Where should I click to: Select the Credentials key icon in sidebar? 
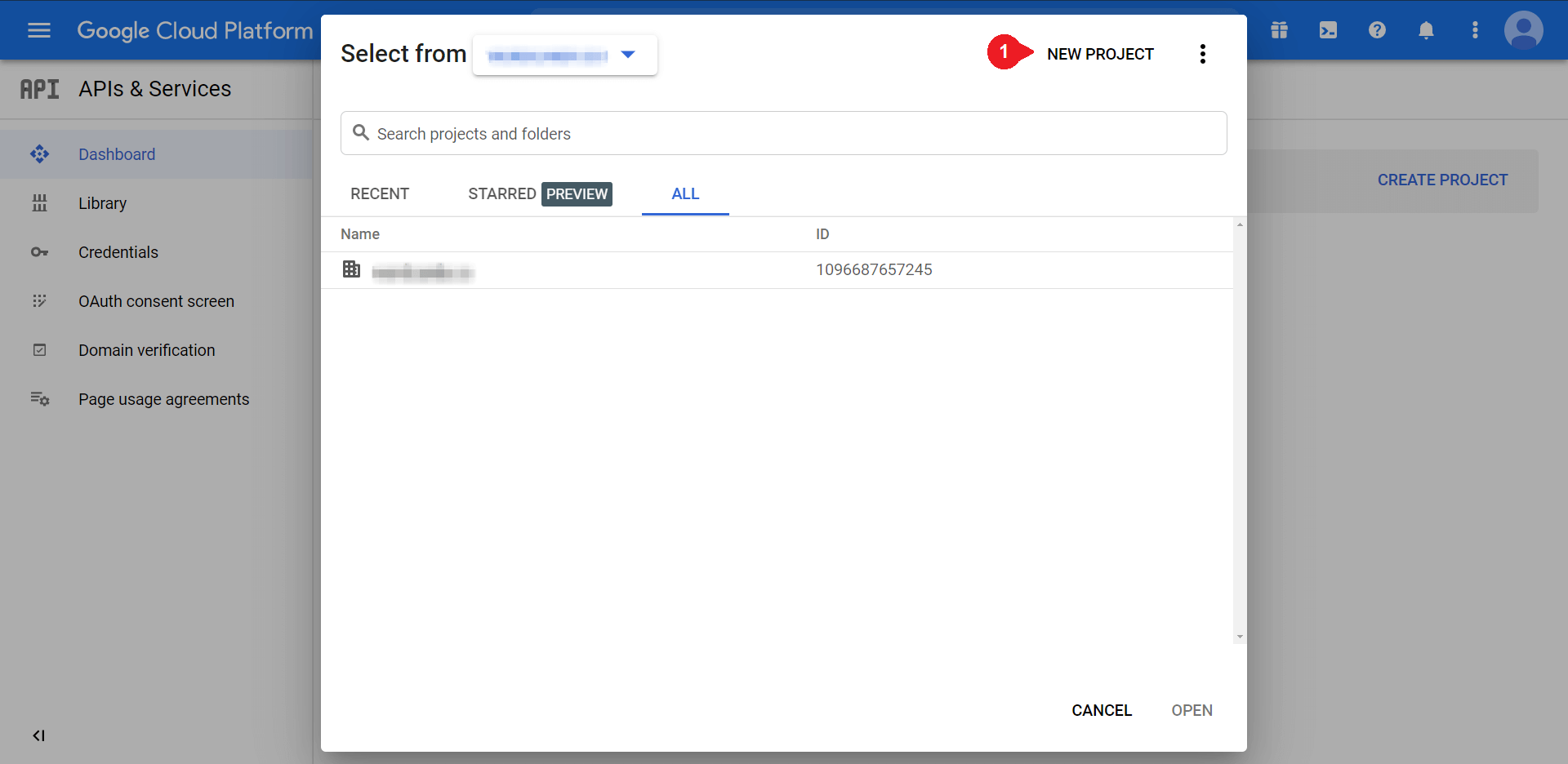click(x=39, y=252)
